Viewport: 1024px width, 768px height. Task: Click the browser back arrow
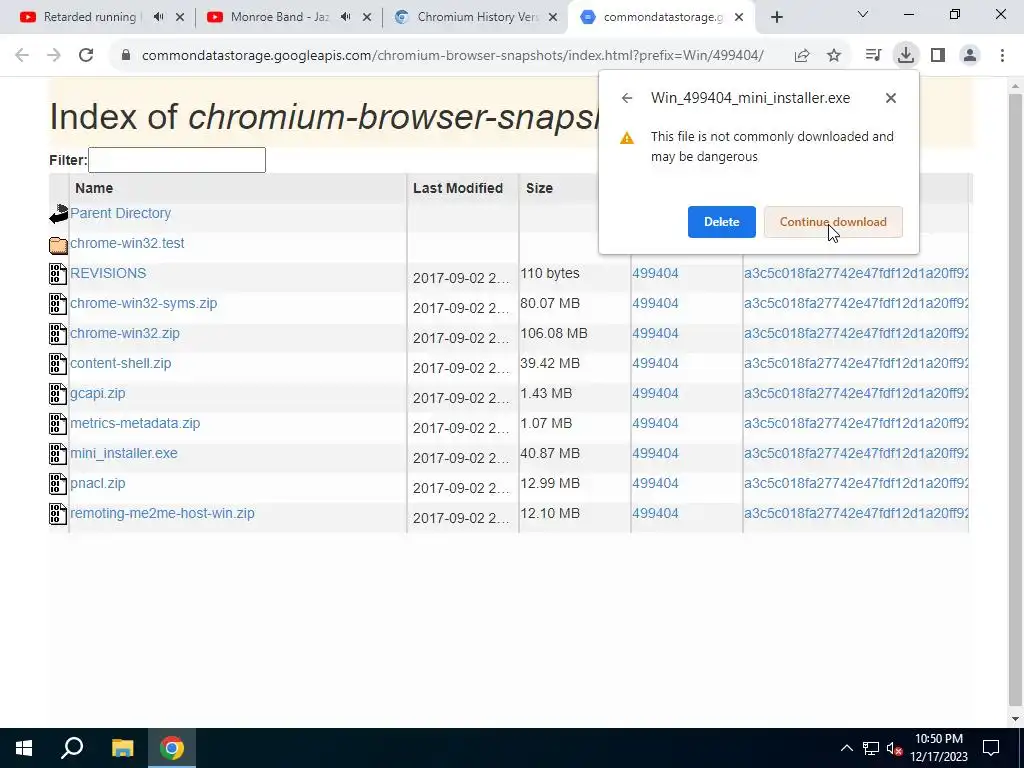(22, 56)
